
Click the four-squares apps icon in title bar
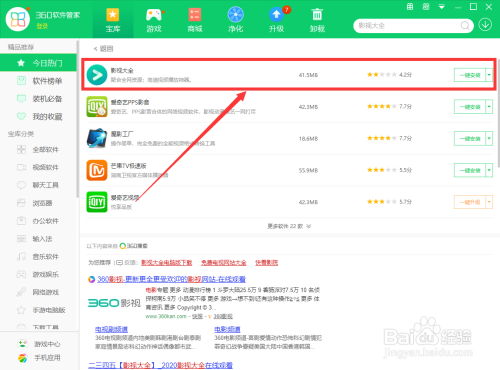pyautogui.click(x=426, y=7)
